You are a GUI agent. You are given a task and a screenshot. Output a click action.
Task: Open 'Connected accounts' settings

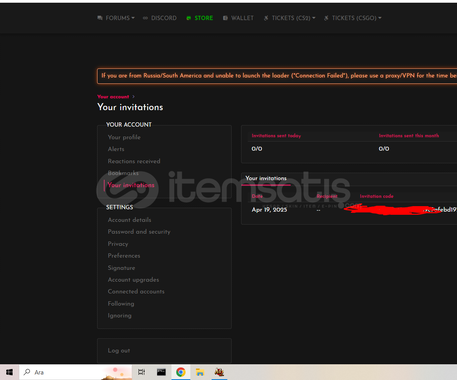point(136,292)
